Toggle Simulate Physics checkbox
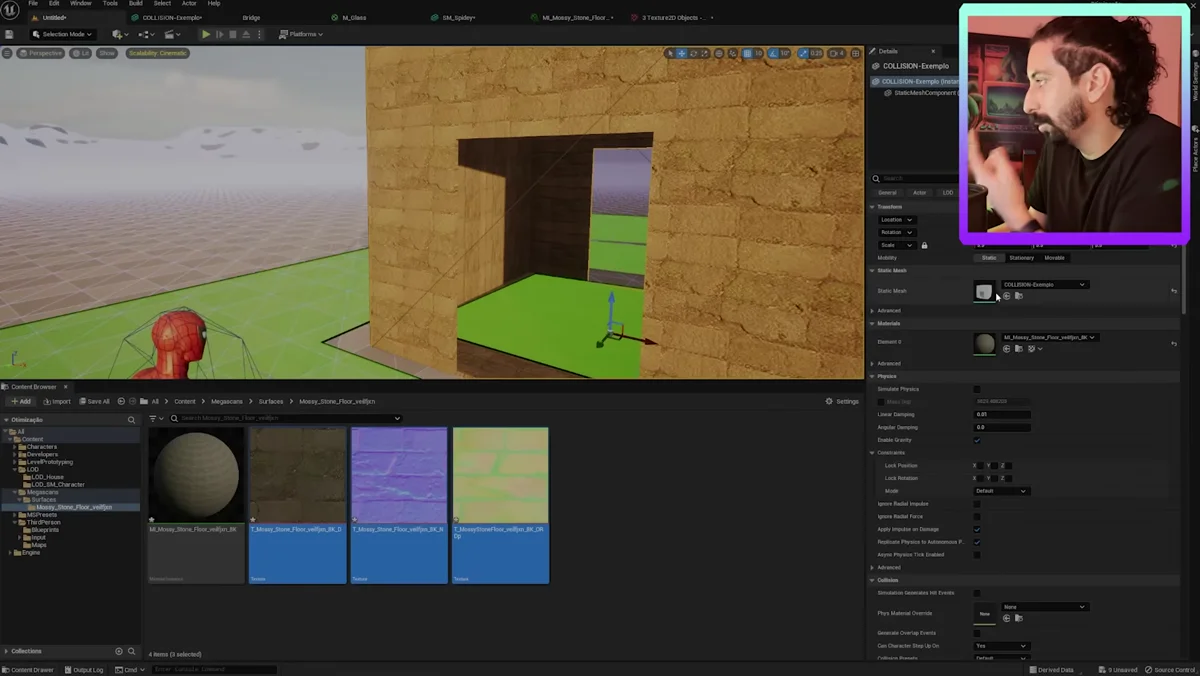The image size is (1200, 676). click(977, 389)
